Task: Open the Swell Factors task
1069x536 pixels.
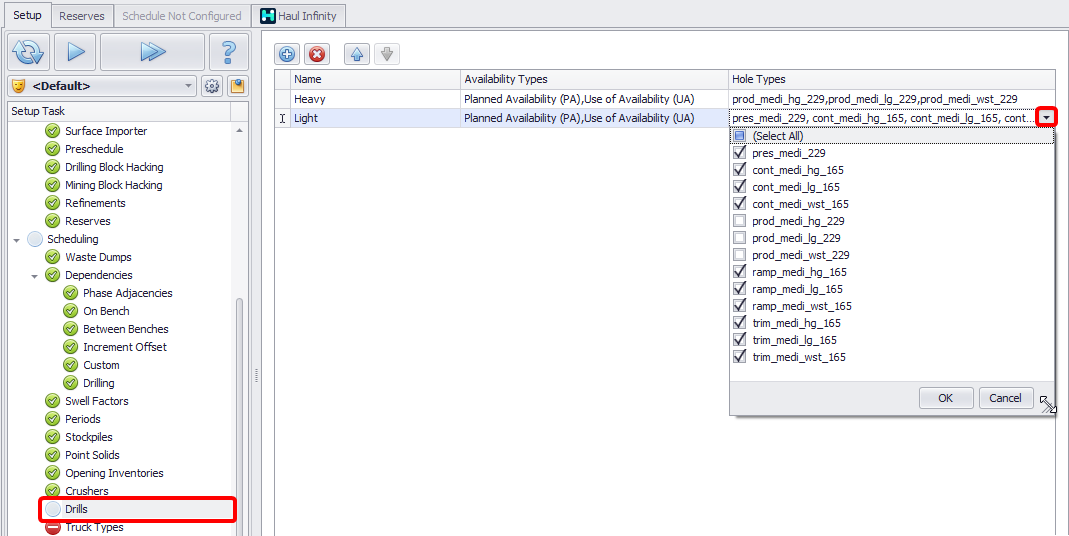Action: [97, 401]
